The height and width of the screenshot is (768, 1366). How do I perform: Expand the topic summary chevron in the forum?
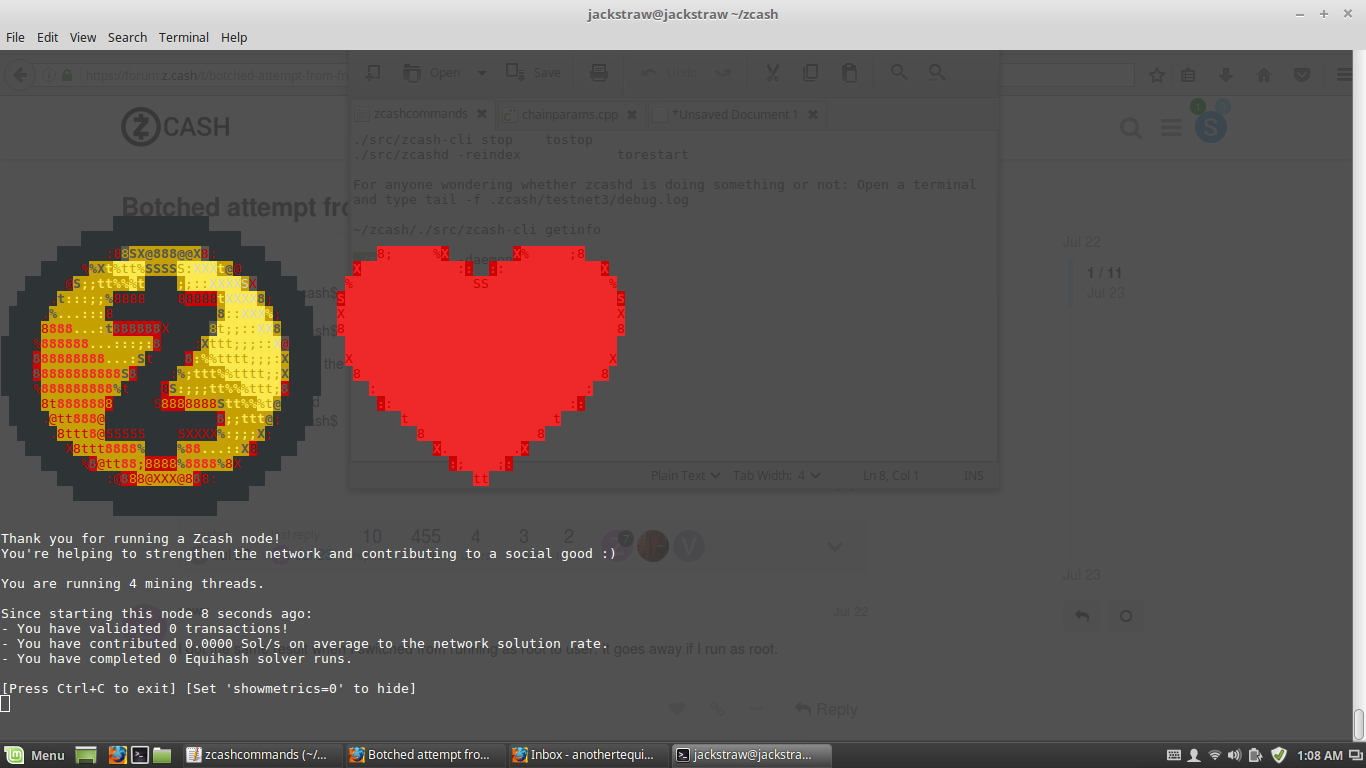[835, 547]
